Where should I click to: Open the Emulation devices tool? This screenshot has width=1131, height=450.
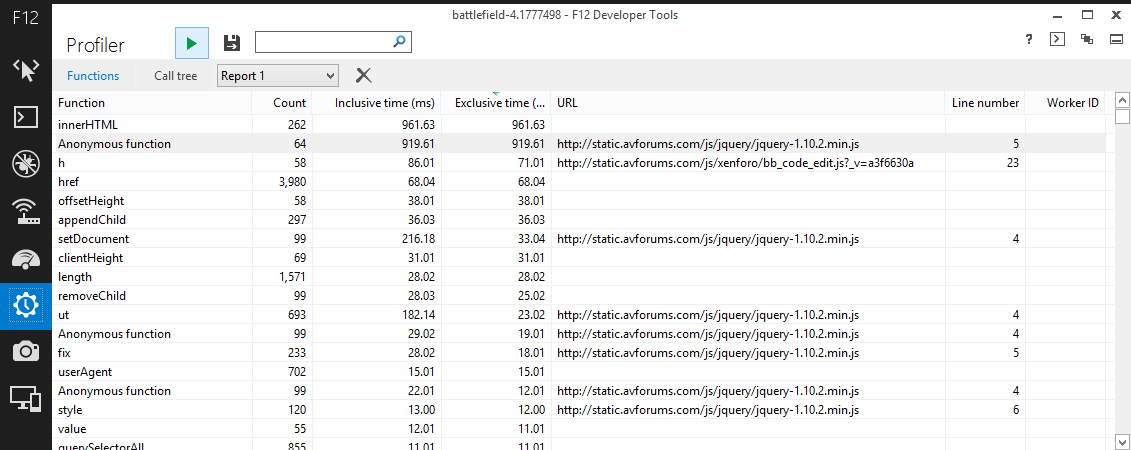pyautogui.click(x=24, y=398)
